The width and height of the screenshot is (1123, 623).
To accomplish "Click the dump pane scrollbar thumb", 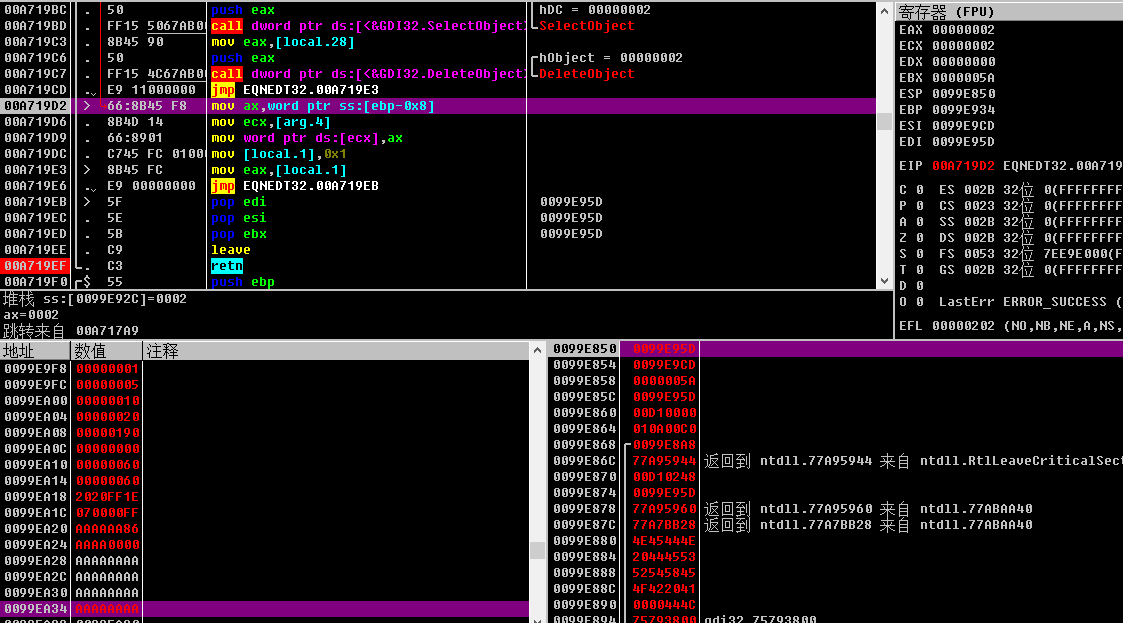I will pyautogui.click(x=537, y=550).
